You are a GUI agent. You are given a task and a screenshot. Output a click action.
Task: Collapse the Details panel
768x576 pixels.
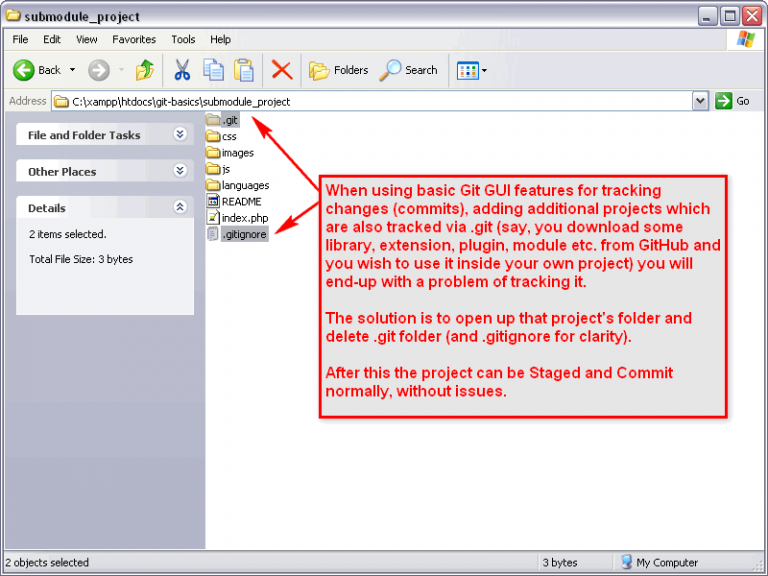tap(180, 208)
